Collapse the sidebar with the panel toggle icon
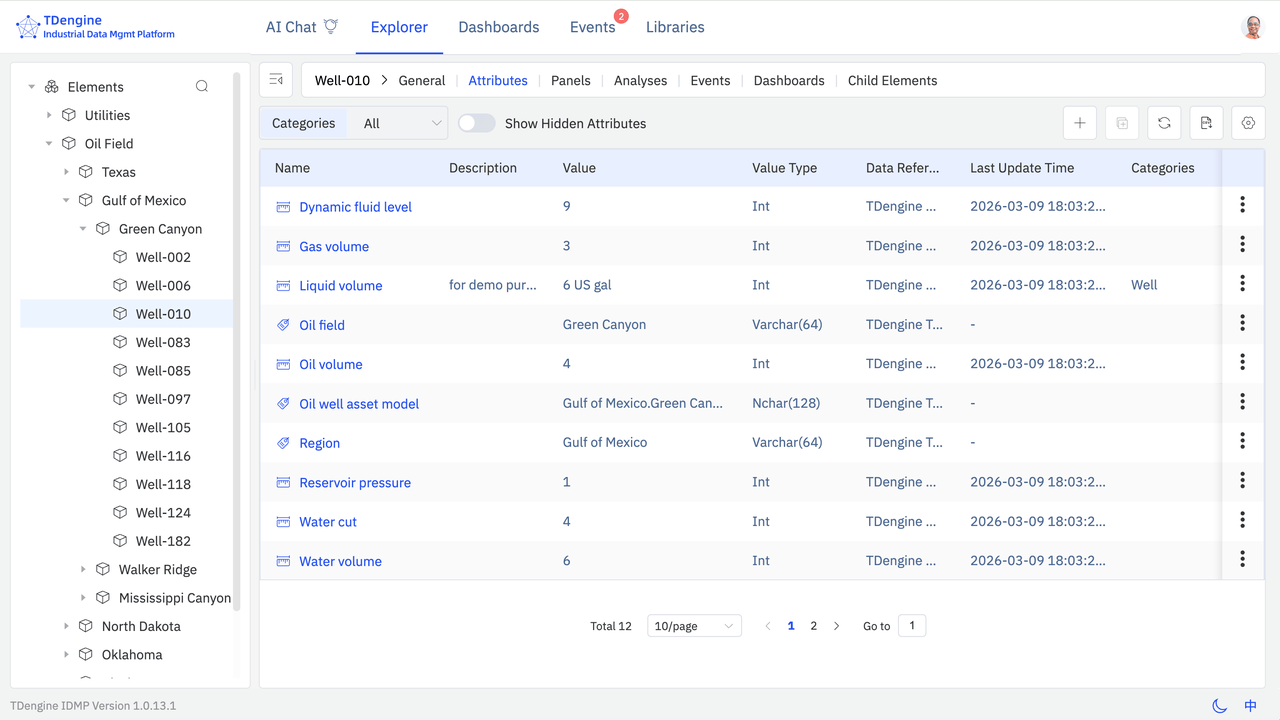 coord(276,80)
